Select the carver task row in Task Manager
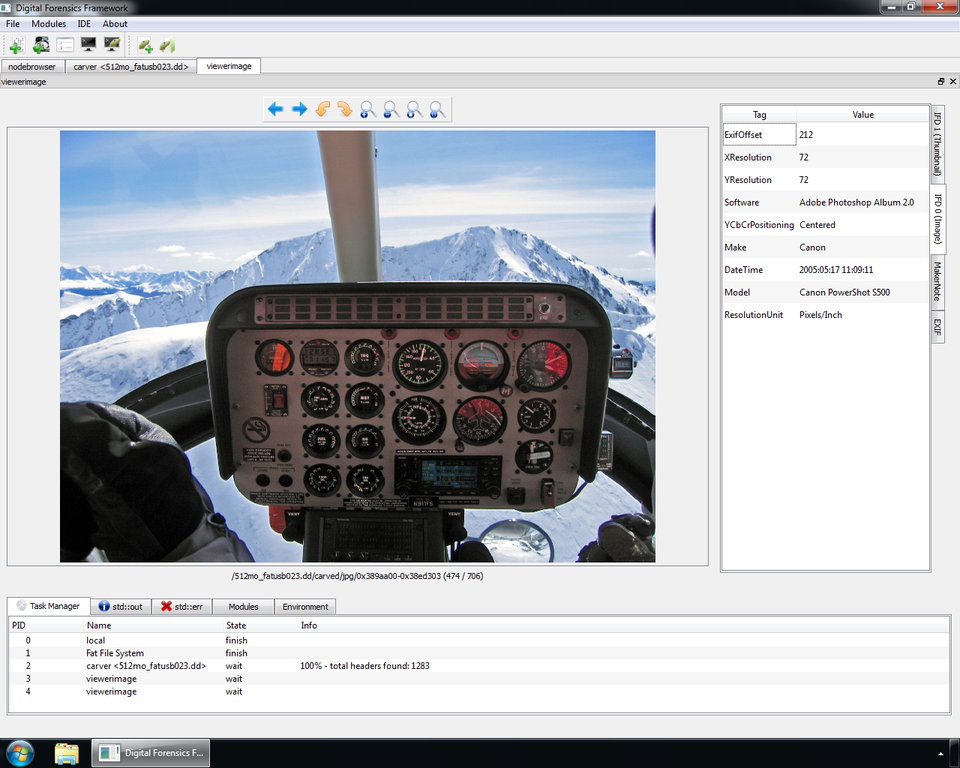Image resolution: width=960 pixels, height=768 pixels. click(x=146, y=666)
